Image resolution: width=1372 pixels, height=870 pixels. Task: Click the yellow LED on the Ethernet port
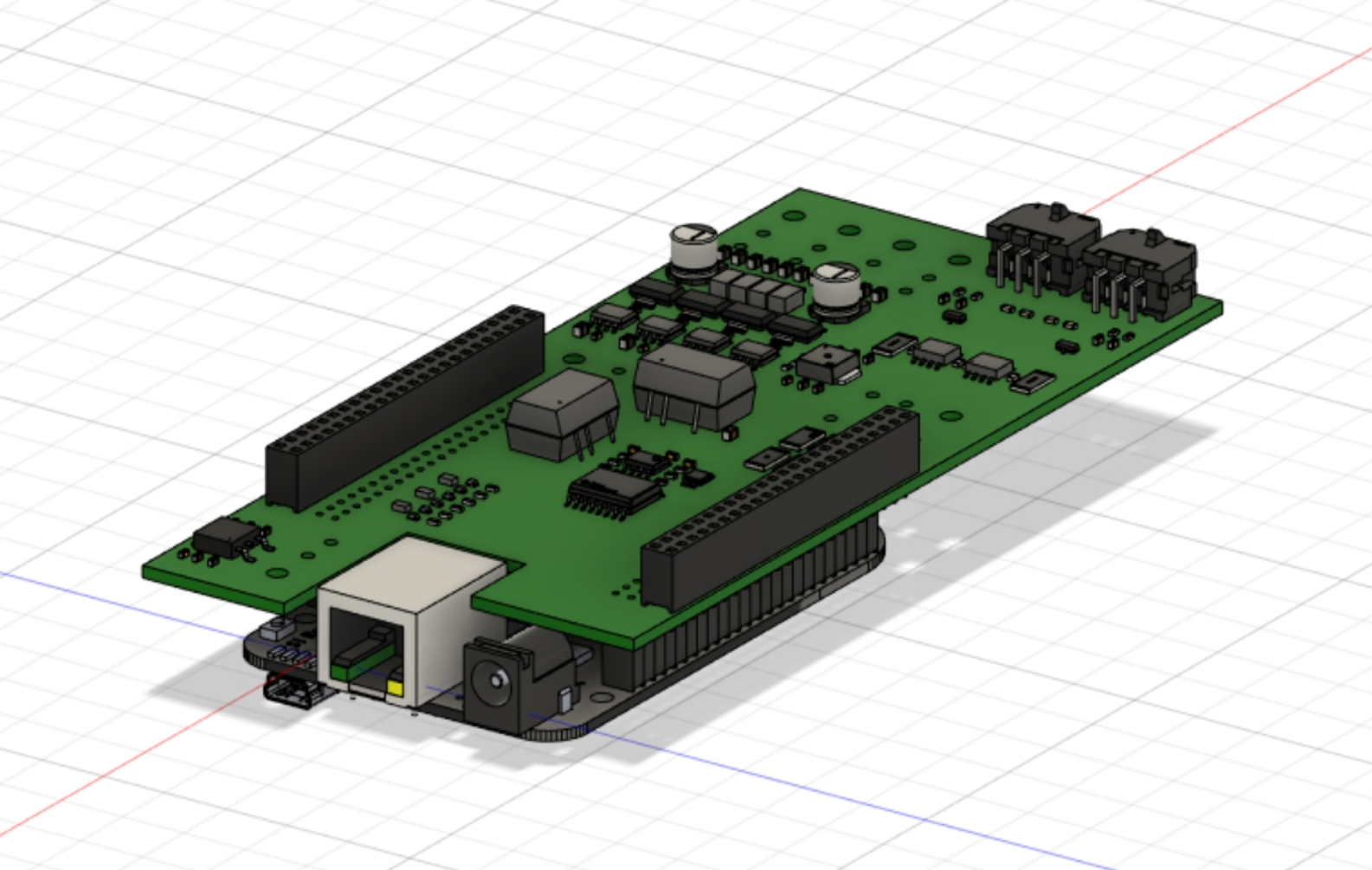click(x=396, y=689)
